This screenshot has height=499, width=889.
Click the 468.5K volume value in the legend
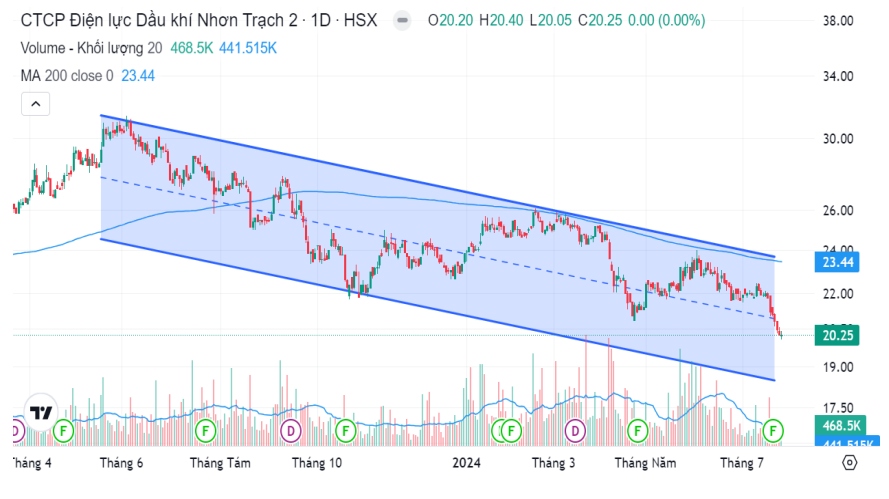click(192, 48)
